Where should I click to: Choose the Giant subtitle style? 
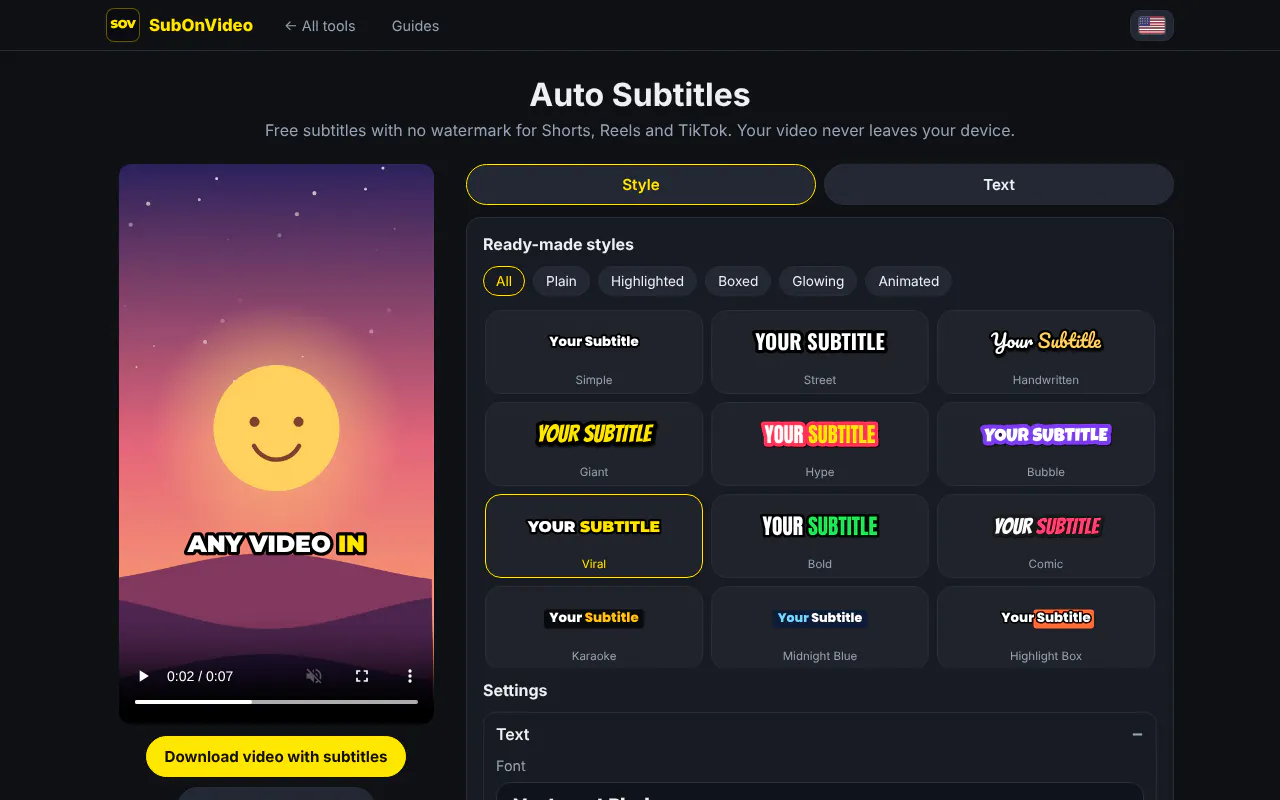(x=594, y=444)
